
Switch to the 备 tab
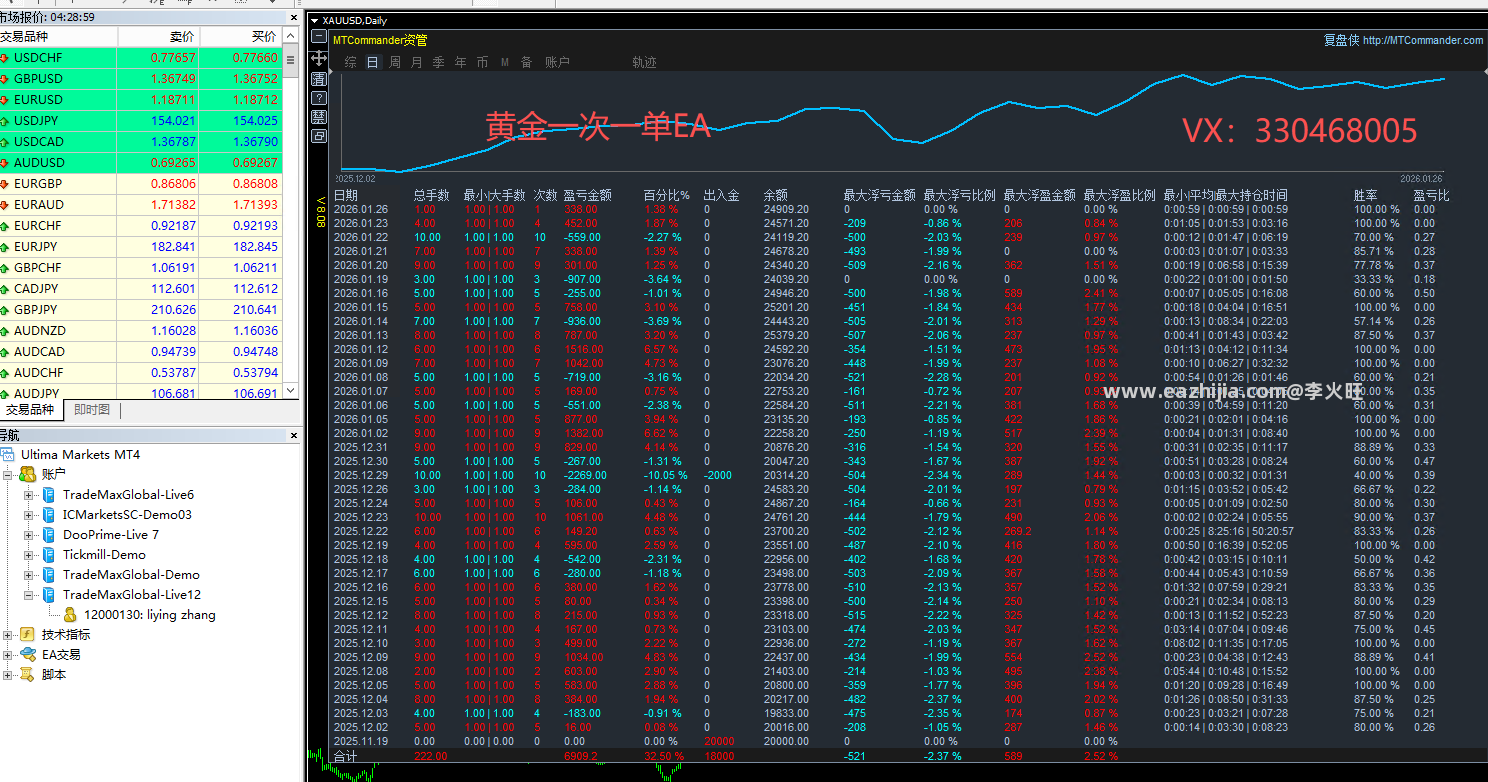click(x=526, y=62)
